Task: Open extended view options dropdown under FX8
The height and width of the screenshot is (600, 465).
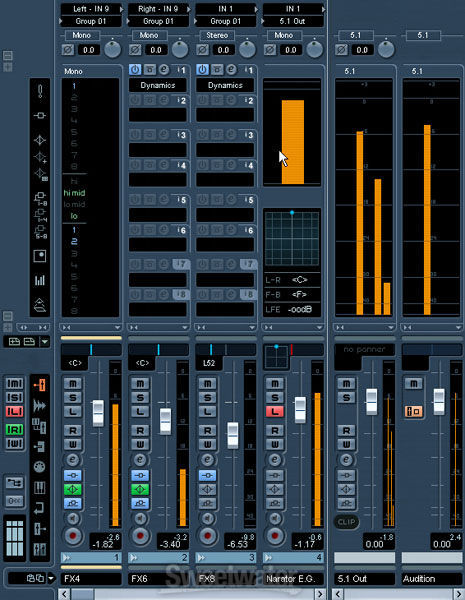Action: click(x=252, y=328)
